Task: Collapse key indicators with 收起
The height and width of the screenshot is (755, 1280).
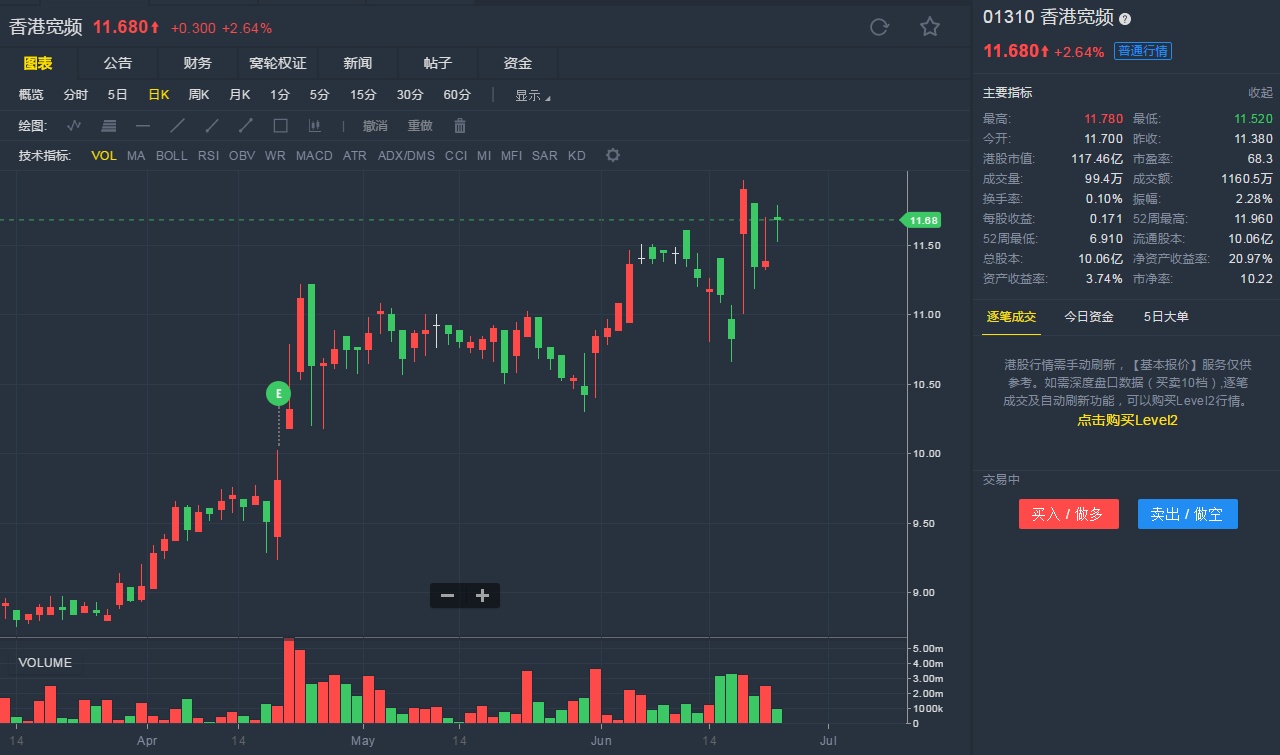Action: pos(1260,93)
